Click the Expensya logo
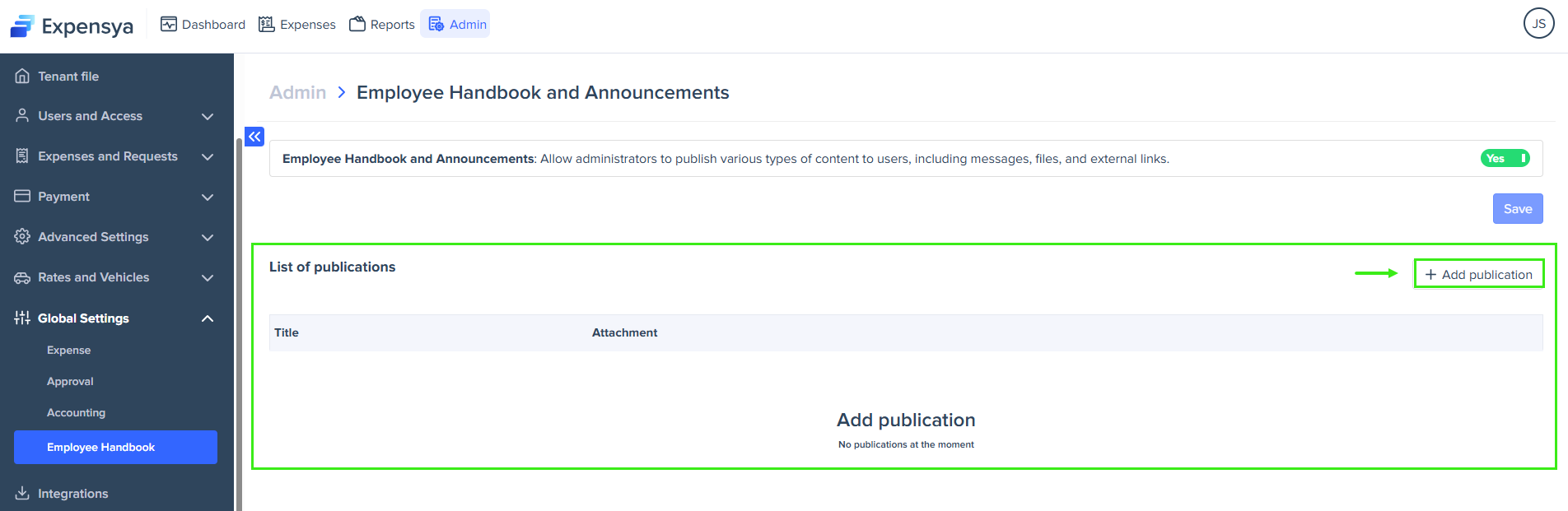 [72, 26]
